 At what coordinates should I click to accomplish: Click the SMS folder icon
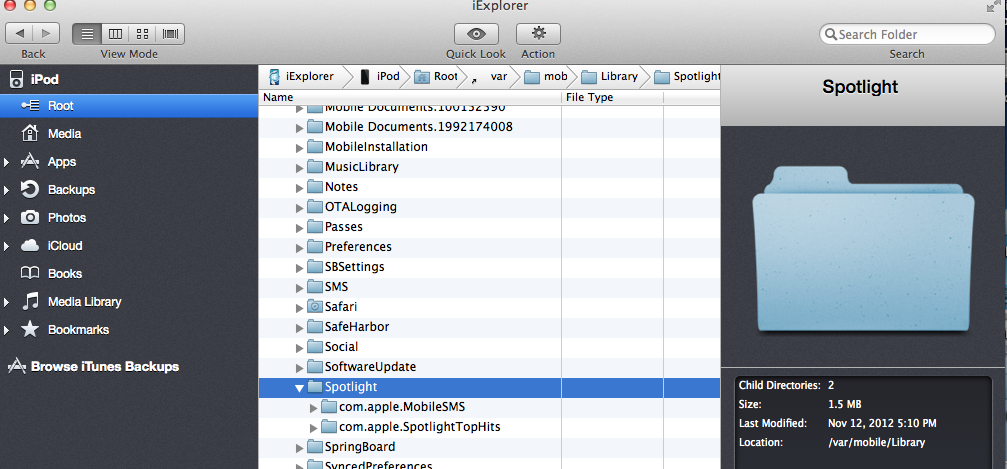click(314, 287)
